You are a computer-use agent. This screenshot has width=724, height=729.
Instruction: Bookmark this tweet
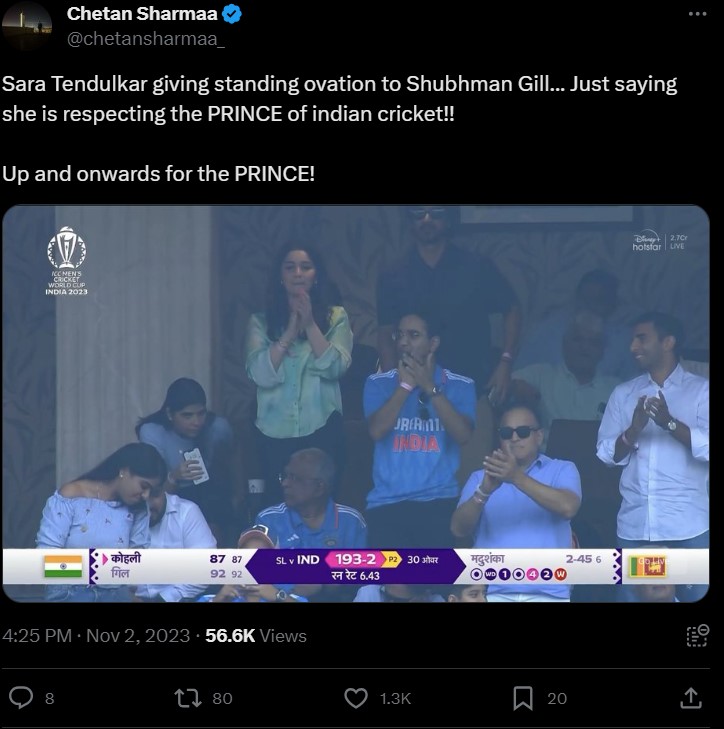click(x=523, y=698)
